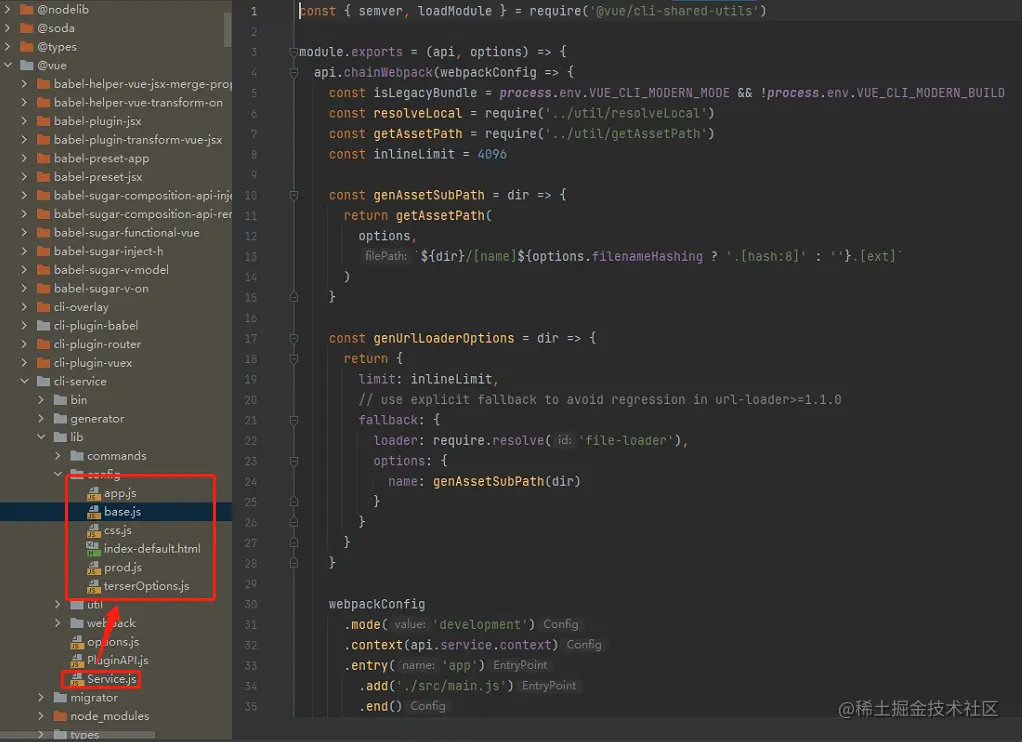
Task: Click 'file-loader' string on line 22
Action: tap(626, 441)
